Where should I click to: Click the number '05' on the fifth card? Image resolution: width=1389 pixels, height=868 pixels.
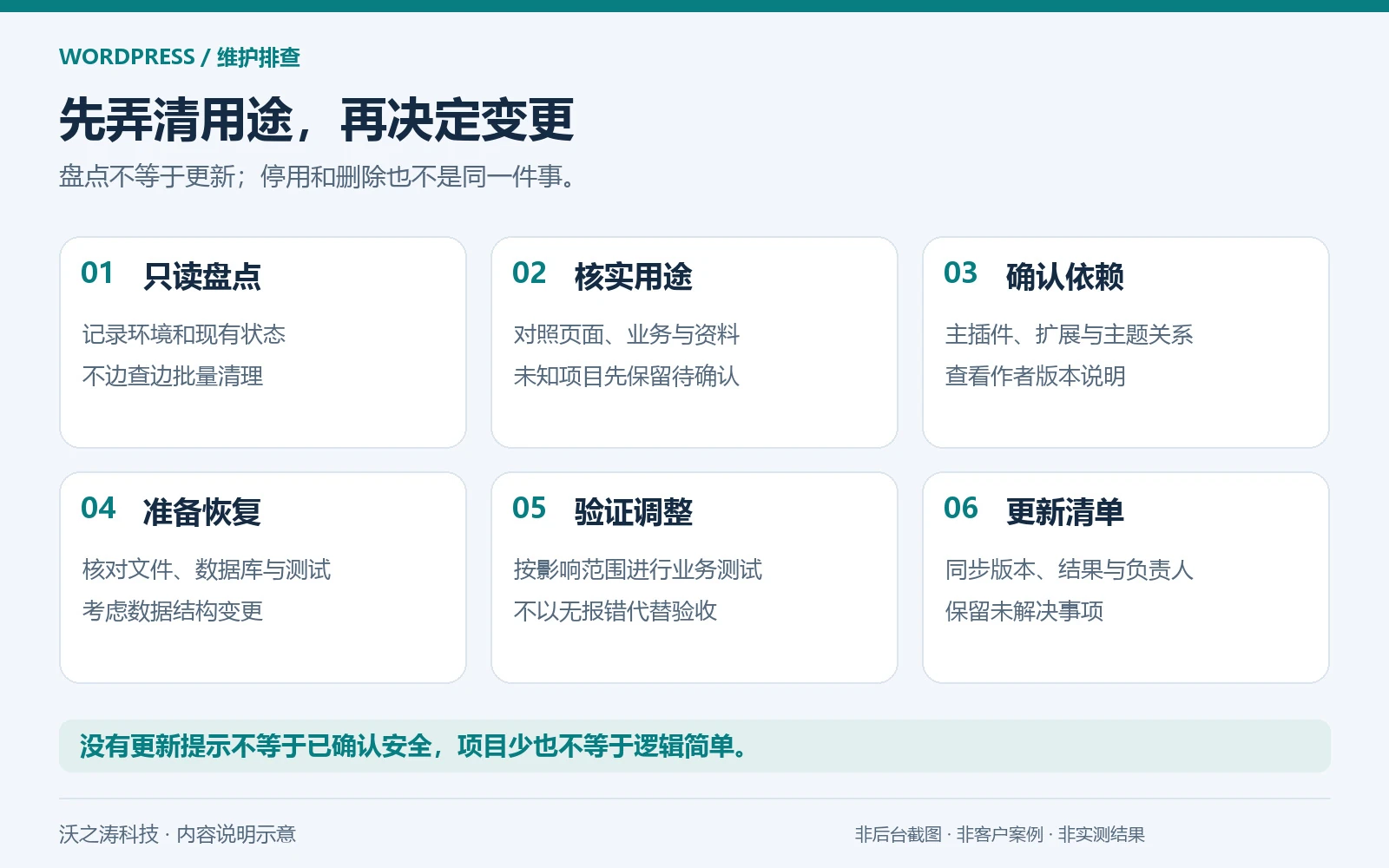[x=530, y=509]
